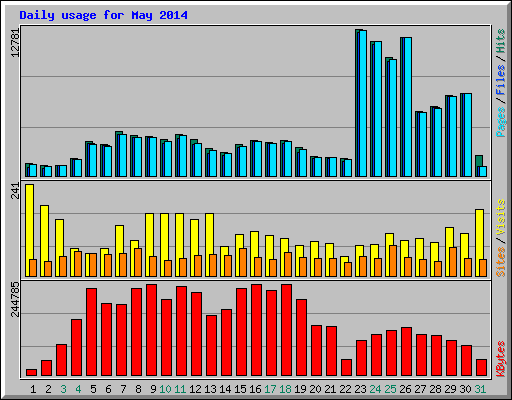Click day label 23 on x-axis

pos(360,389)
